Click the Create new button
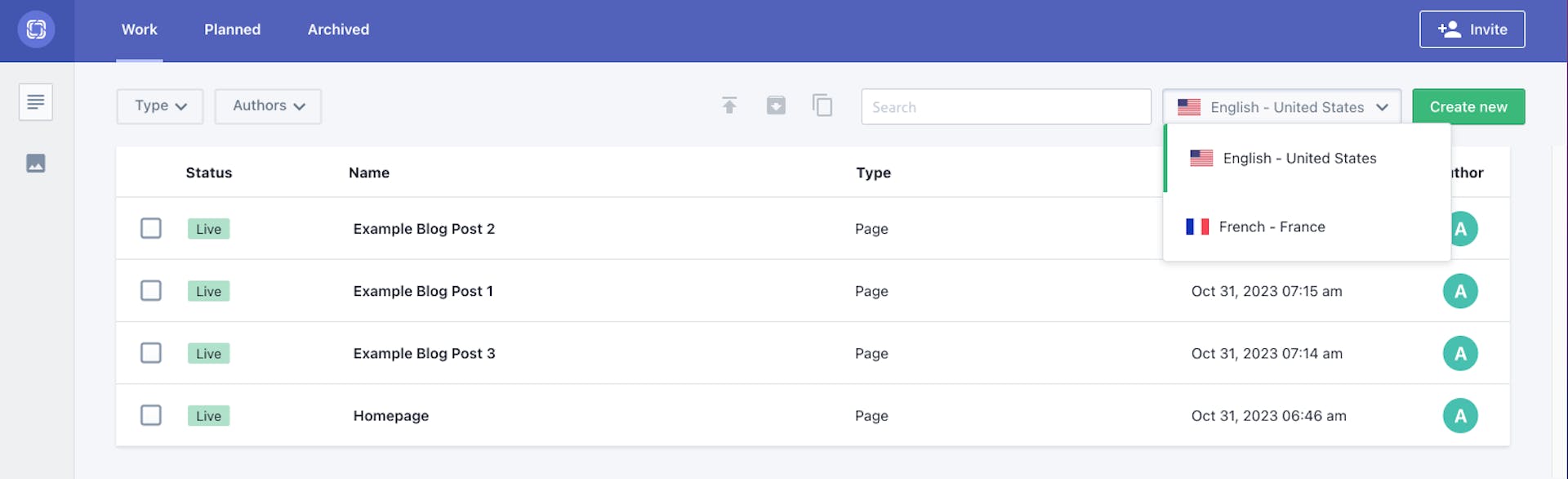1568x479 pixels. 1468,106
